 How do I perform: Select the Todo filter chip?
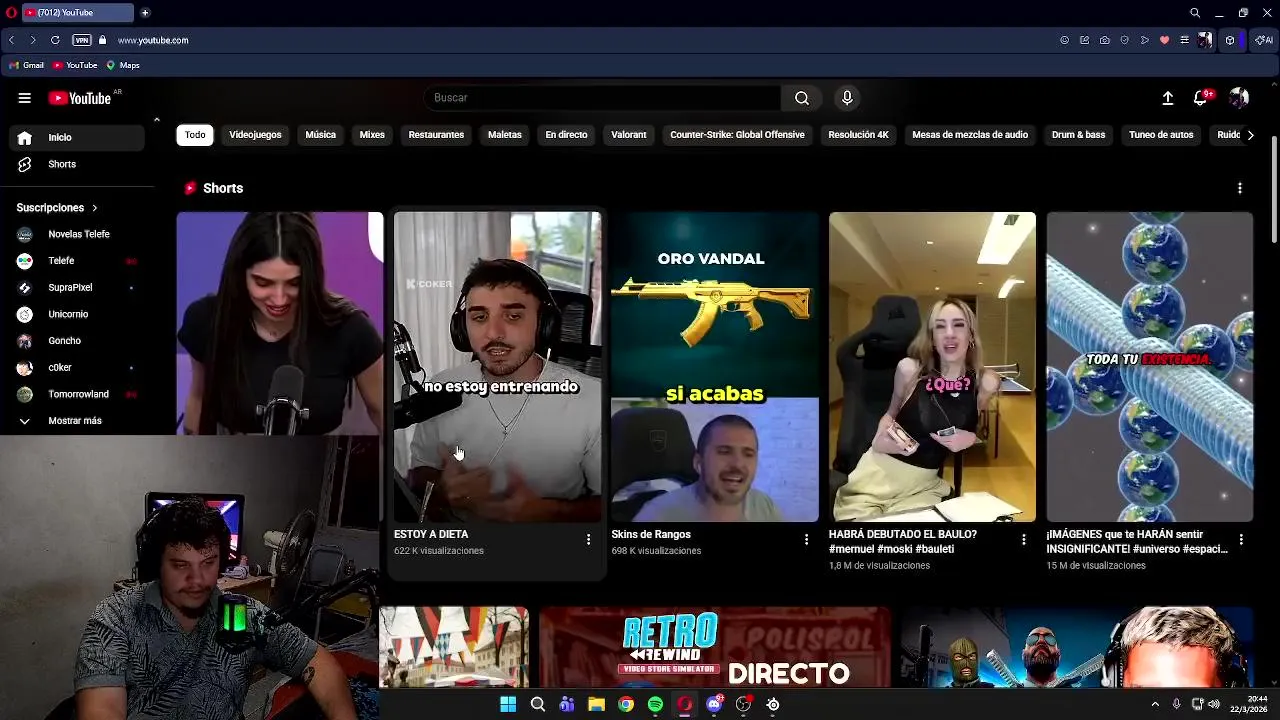coord(195,135)
